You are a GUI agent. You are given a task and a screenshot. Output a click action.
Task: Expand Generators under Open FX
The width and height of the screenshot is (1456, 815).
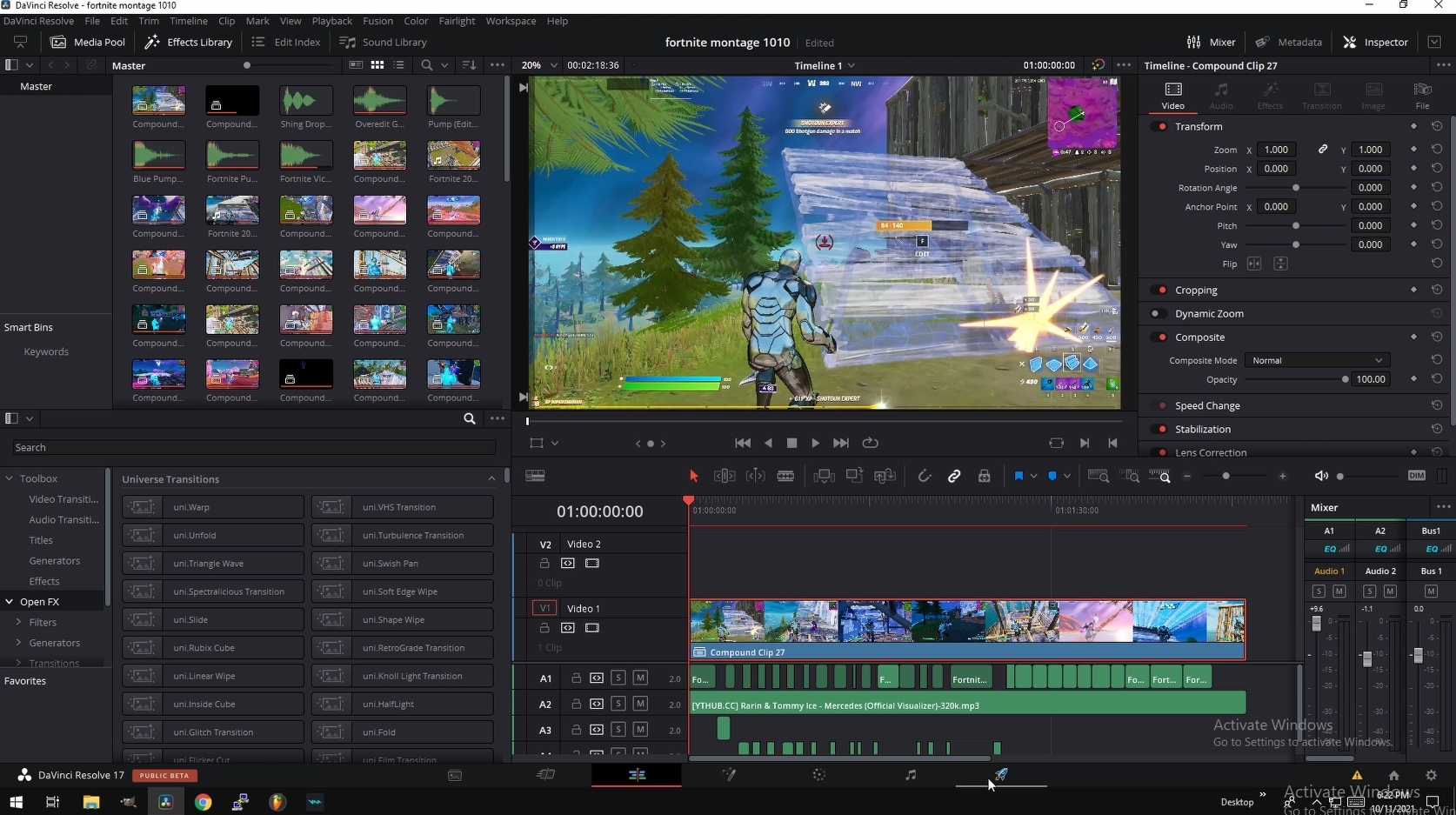click(x=18, y=643)
